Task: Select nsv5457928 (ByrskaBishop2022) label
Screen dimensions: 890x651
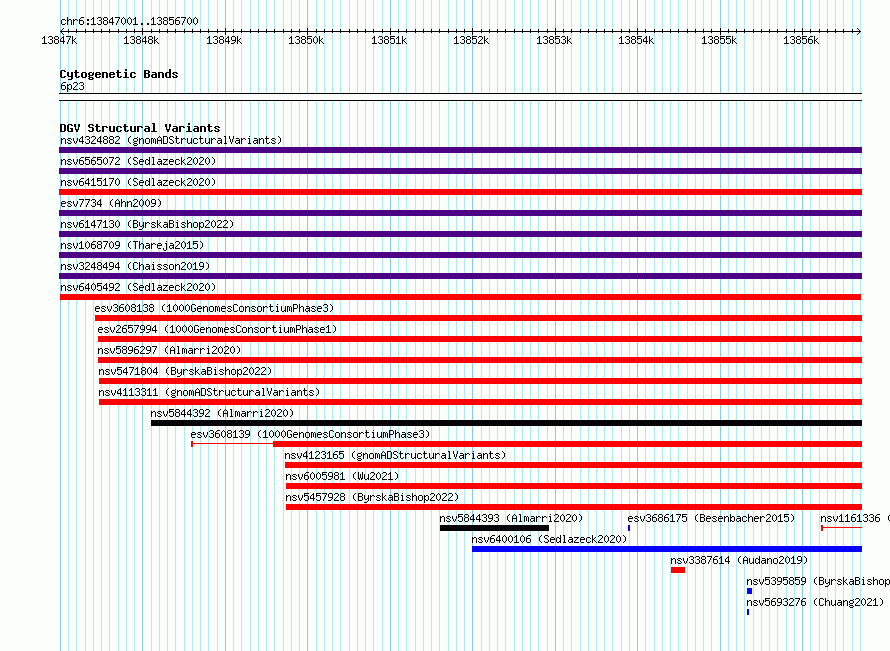Action: coord(372,497)
